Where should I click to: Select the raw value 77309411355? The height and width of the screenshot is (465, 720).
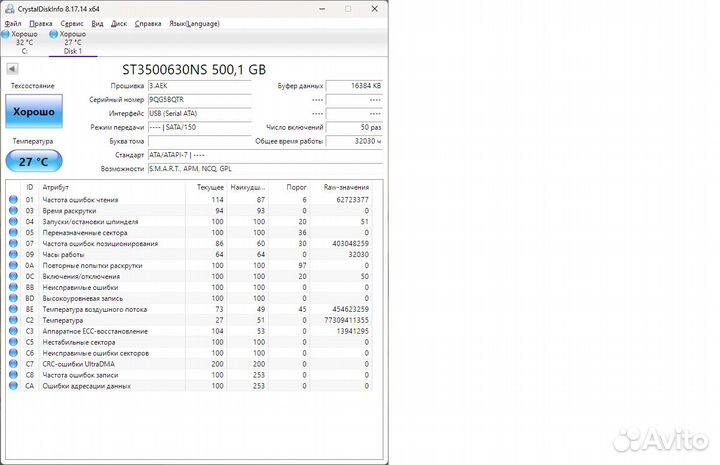pos(347,320)
